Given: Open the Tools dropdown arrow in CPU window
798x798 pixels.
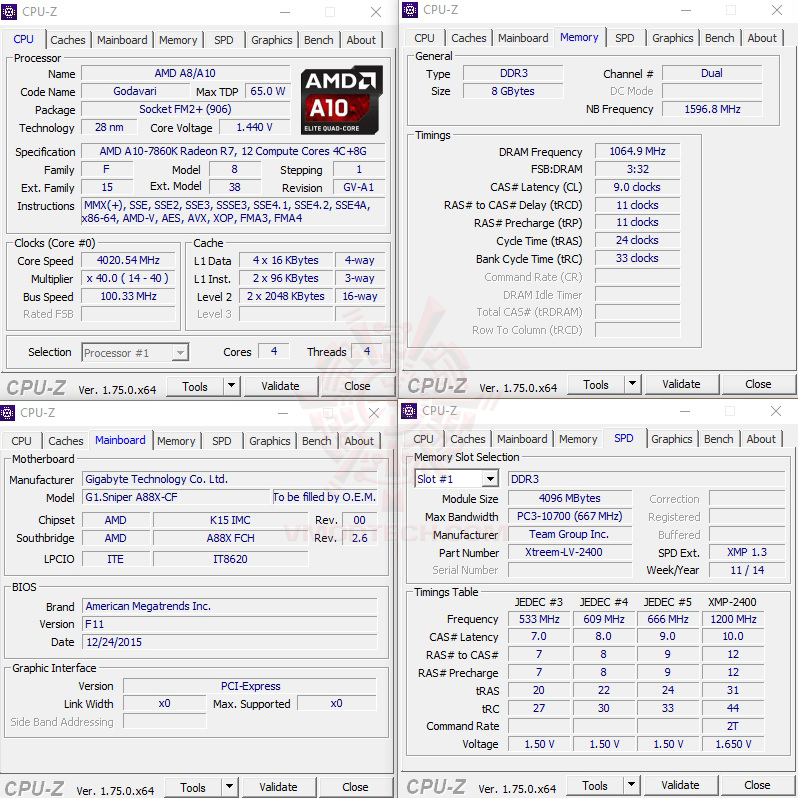Looking at the screenshot, I should coord(231,386).
